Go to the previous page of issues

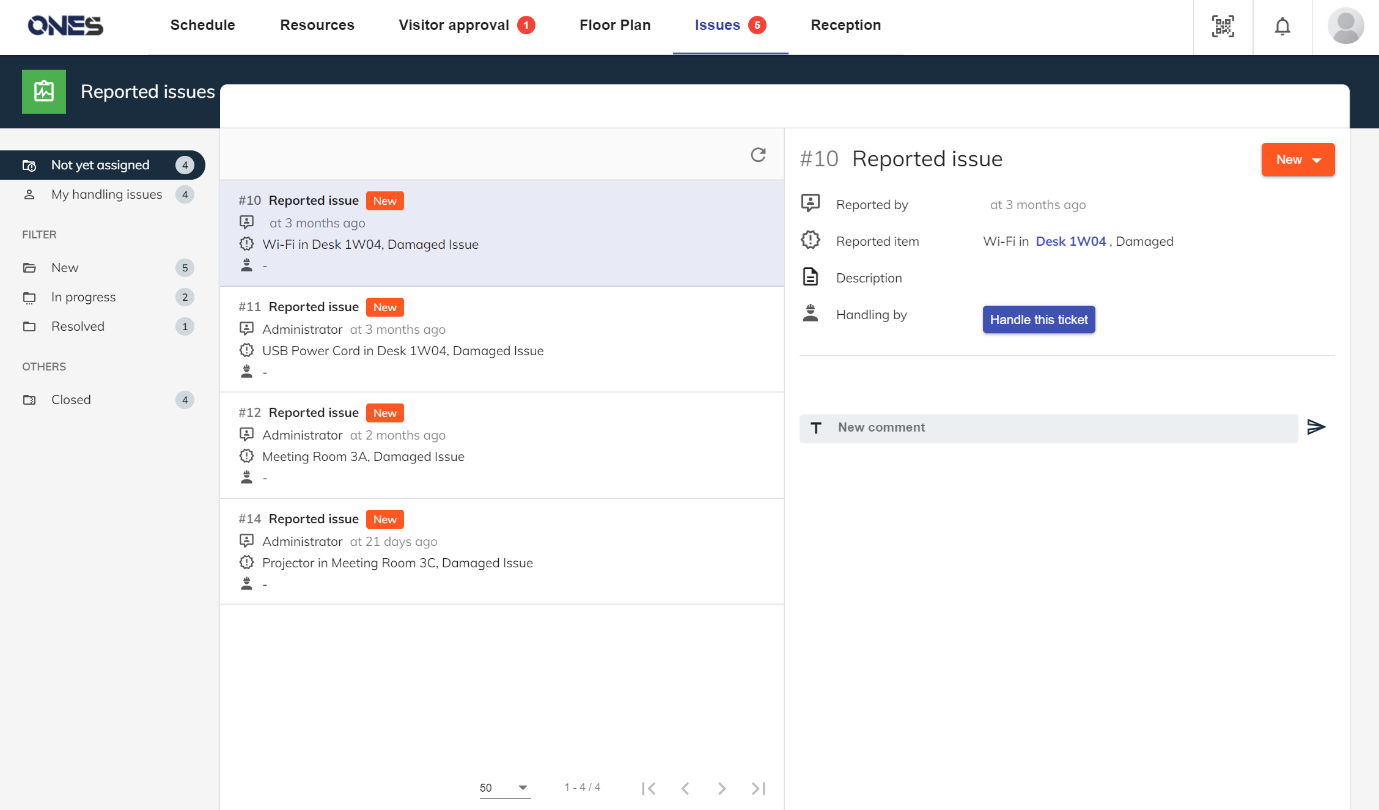[x=685, y=788]
